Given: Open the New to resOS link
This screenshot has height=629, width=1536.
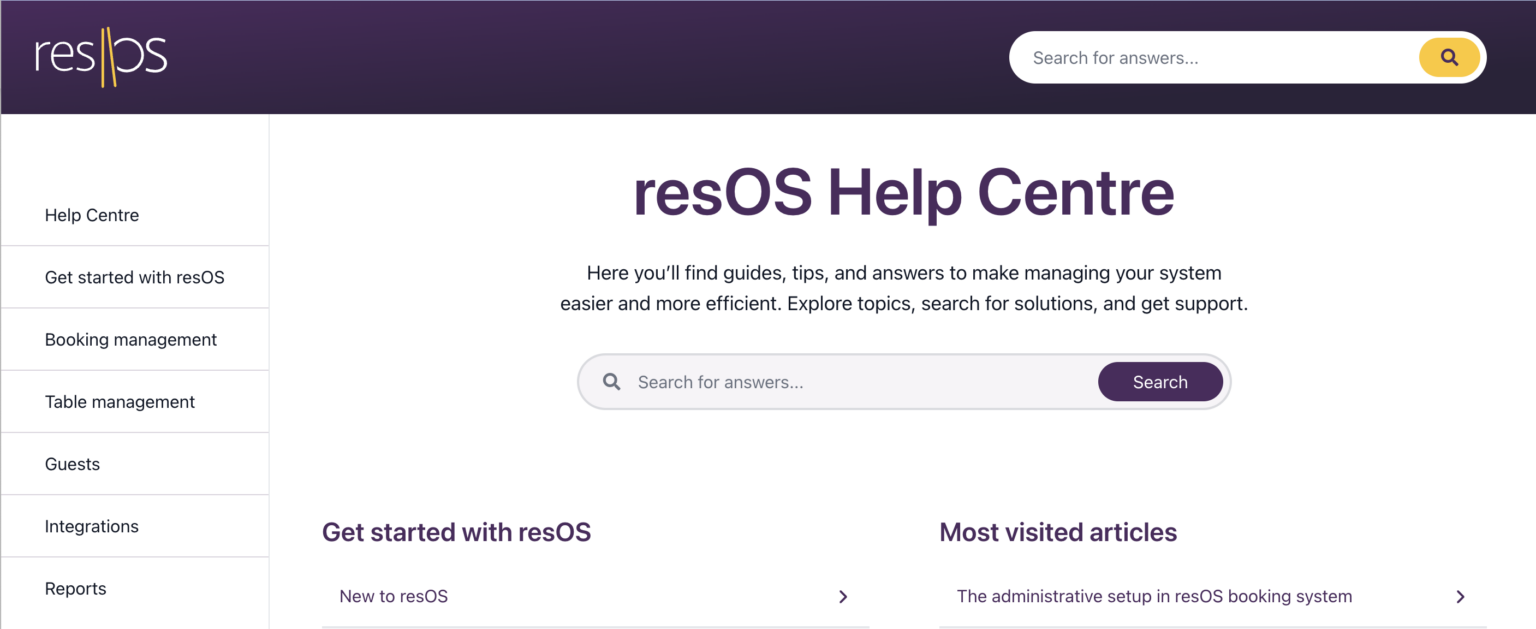Looking at the screenshot, I should pyautogui.click(x=394, y=596).
